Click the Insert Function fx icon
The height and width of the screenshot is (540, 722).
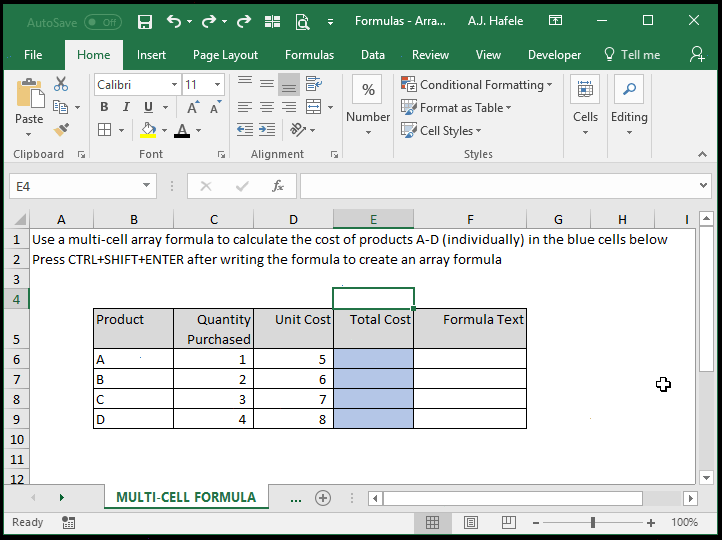click(x=278, y=186)
